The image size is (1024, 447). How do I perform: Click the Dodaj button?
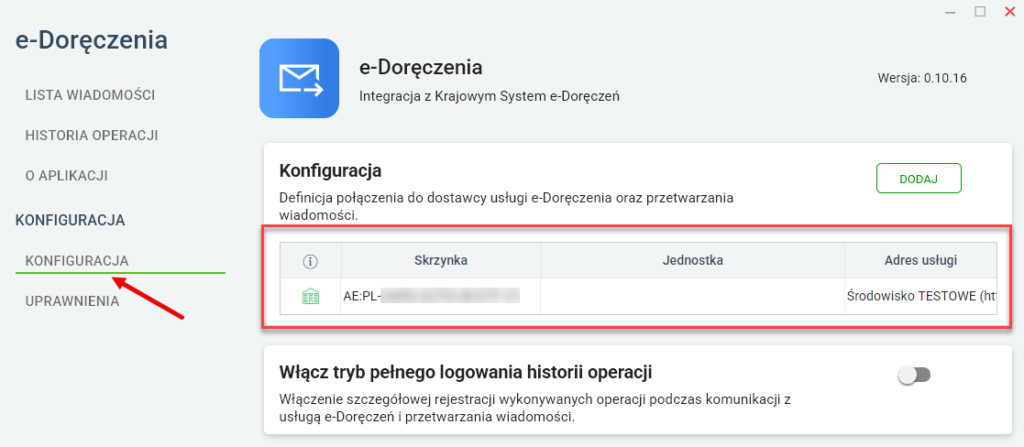tap(919, 178)
